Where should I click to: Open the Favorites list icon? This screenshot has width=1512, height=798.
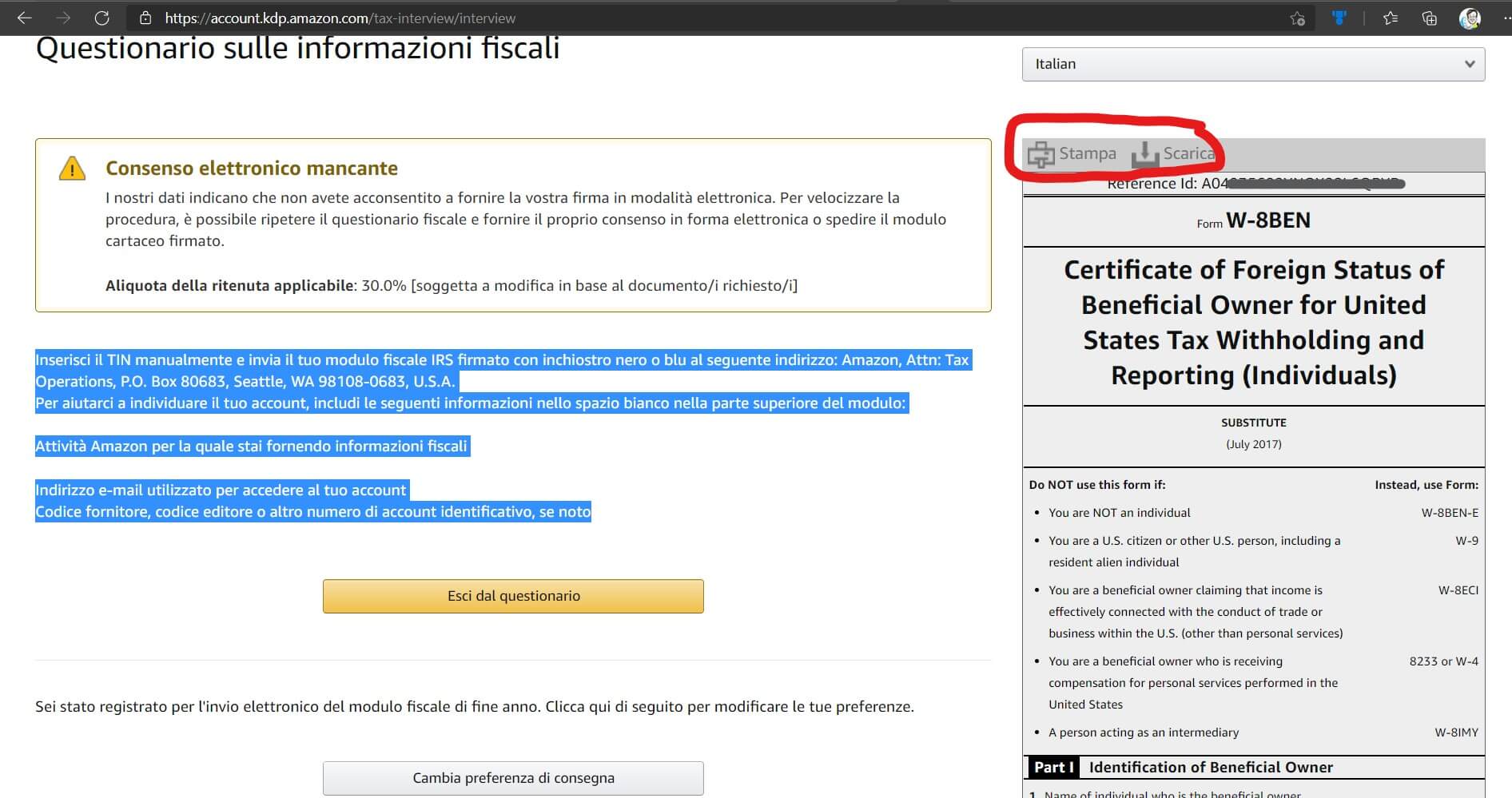[1391, 18]
